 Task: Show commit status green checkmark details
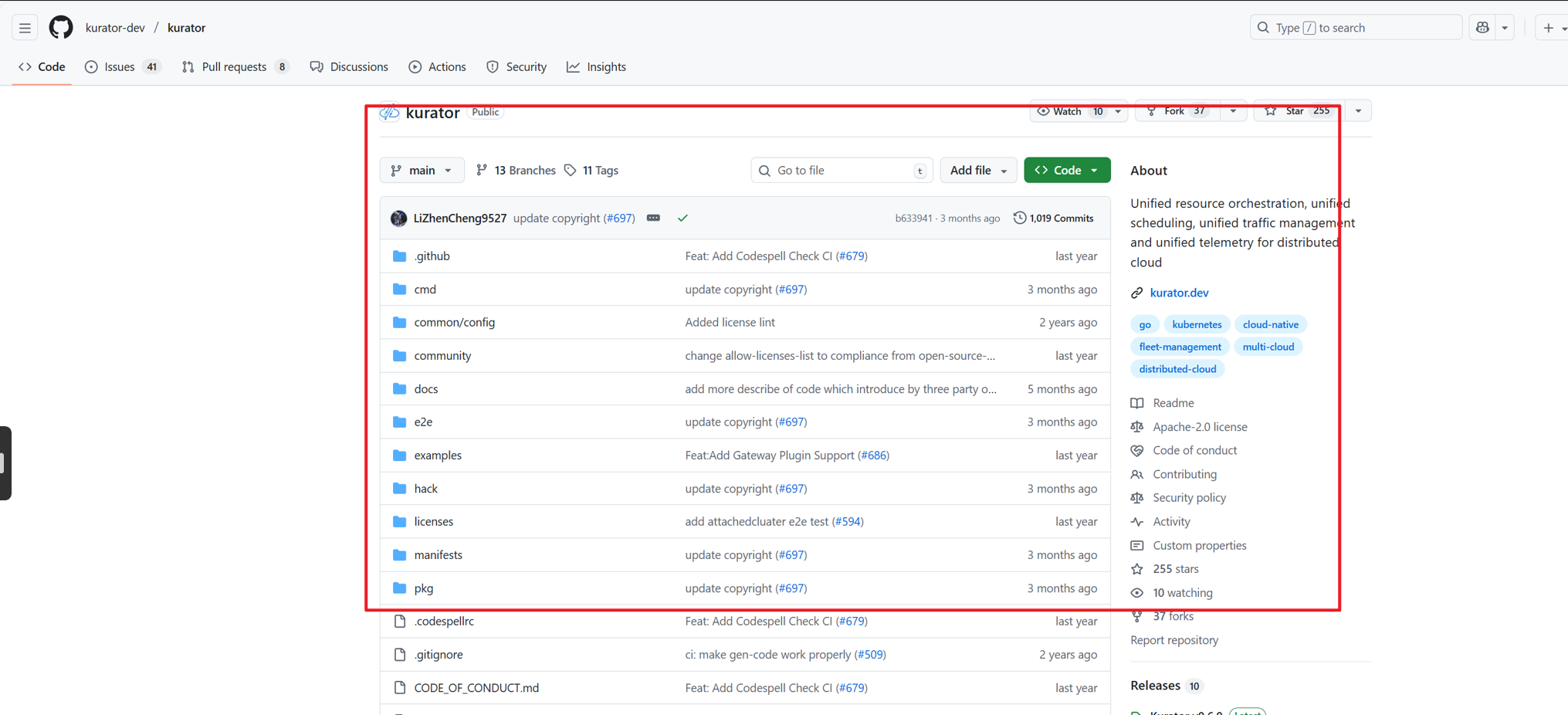click(x=682, y=219)
